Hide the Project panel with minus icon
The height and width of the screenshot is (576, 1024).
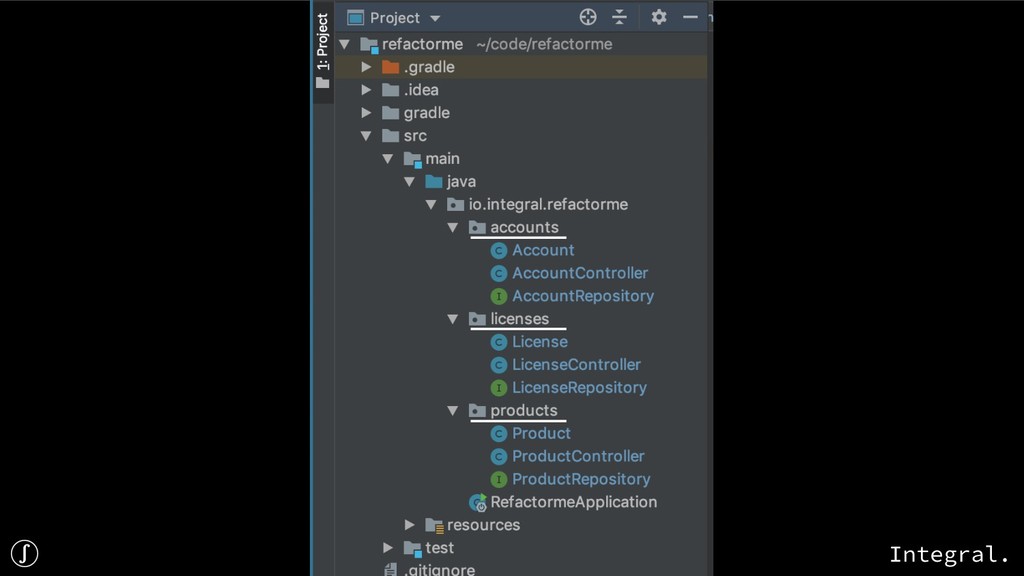coord(690,17)
